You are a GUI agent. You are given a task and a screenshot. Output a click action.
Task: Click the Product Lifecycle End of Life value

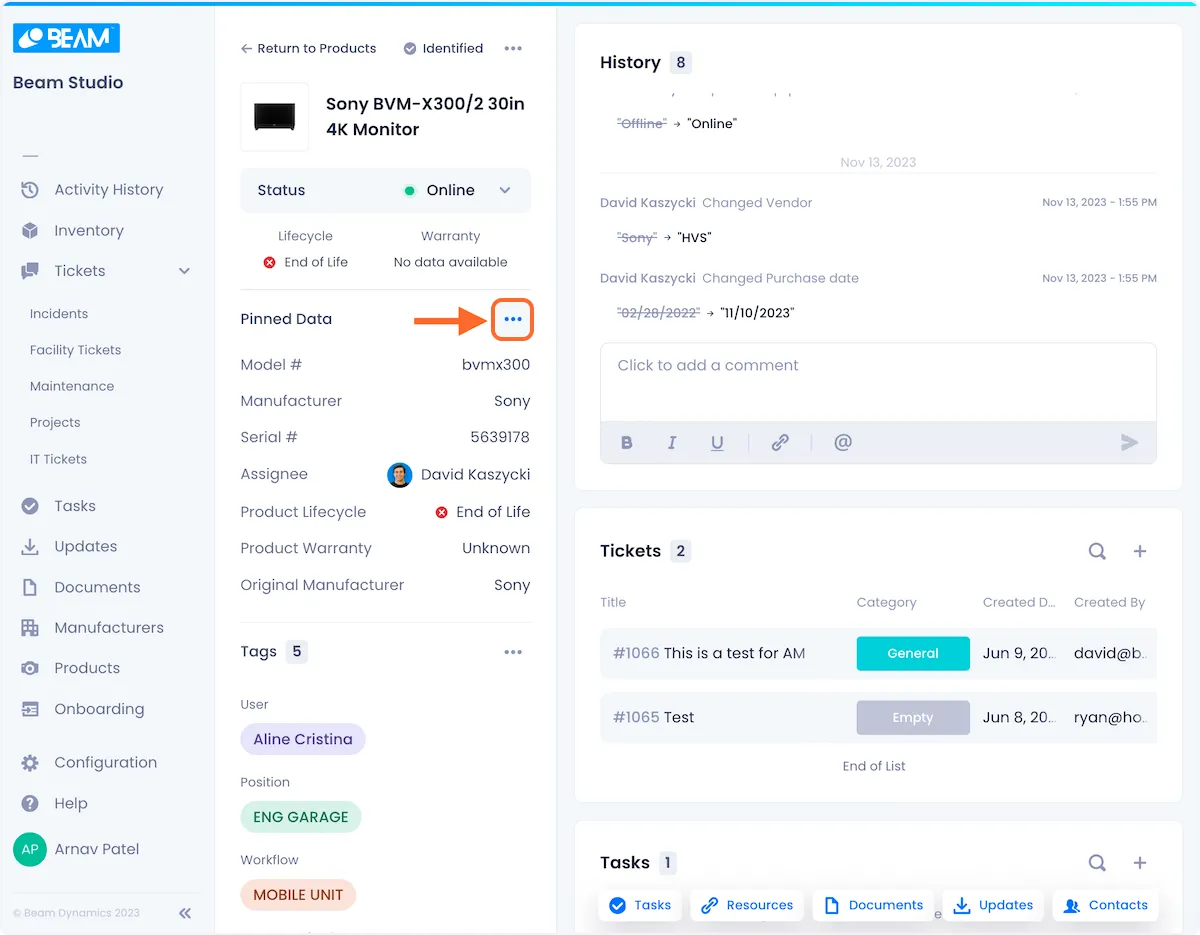483,512
